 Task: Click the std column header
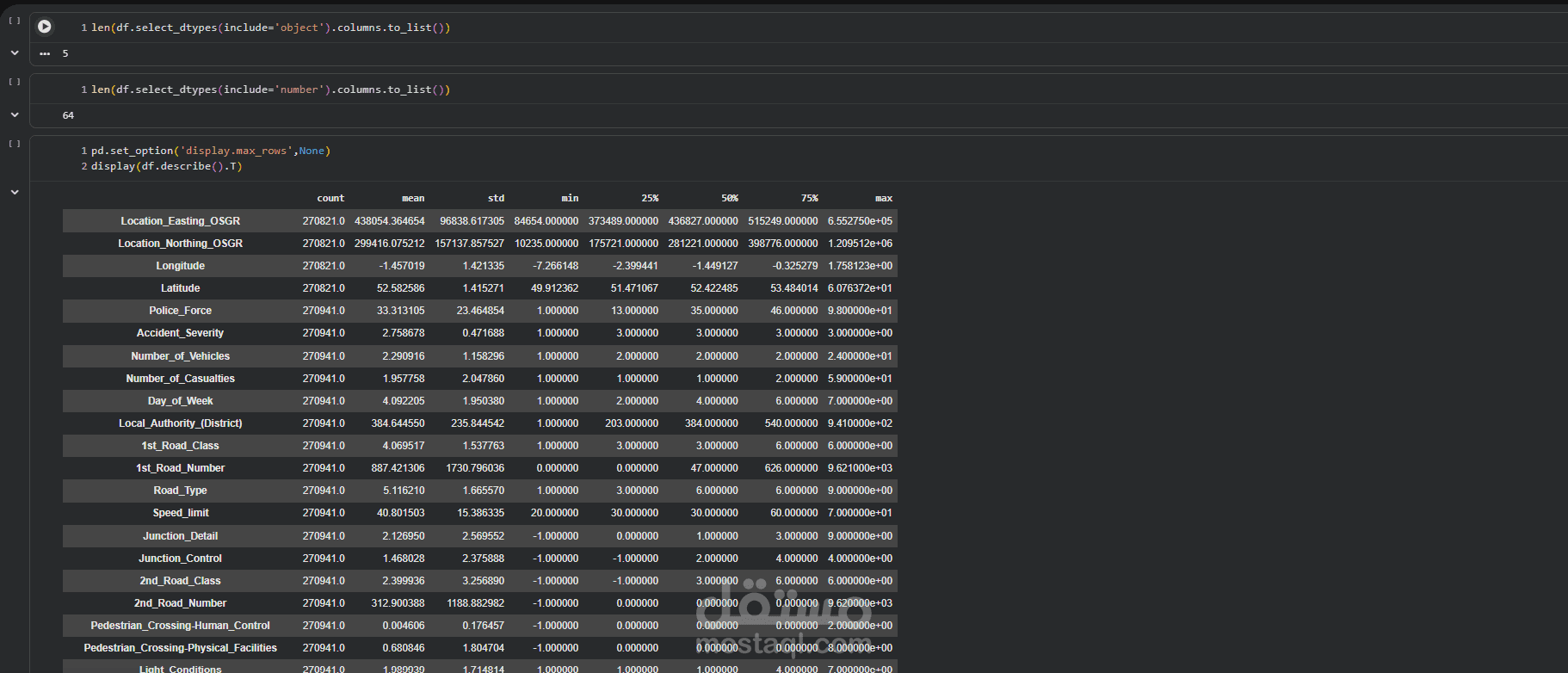(x=496, y=198)
